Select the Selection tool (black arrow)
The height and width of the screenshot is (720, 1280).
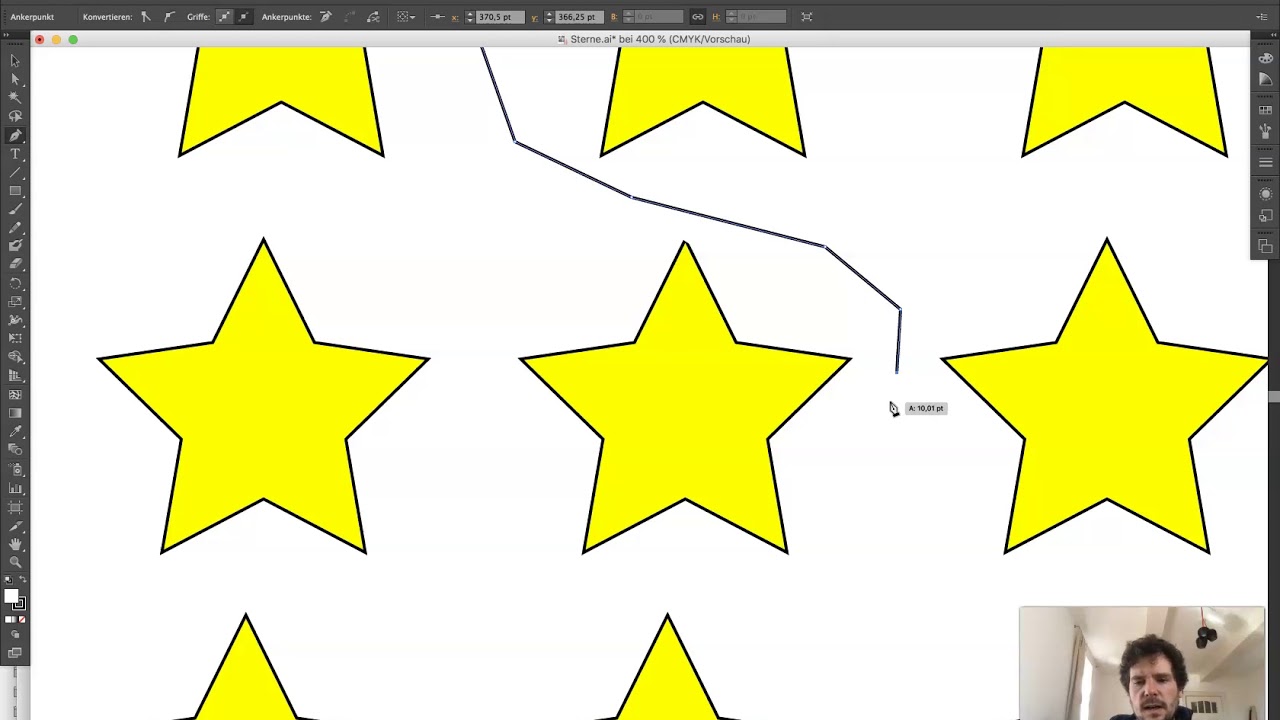click(15, 61)
